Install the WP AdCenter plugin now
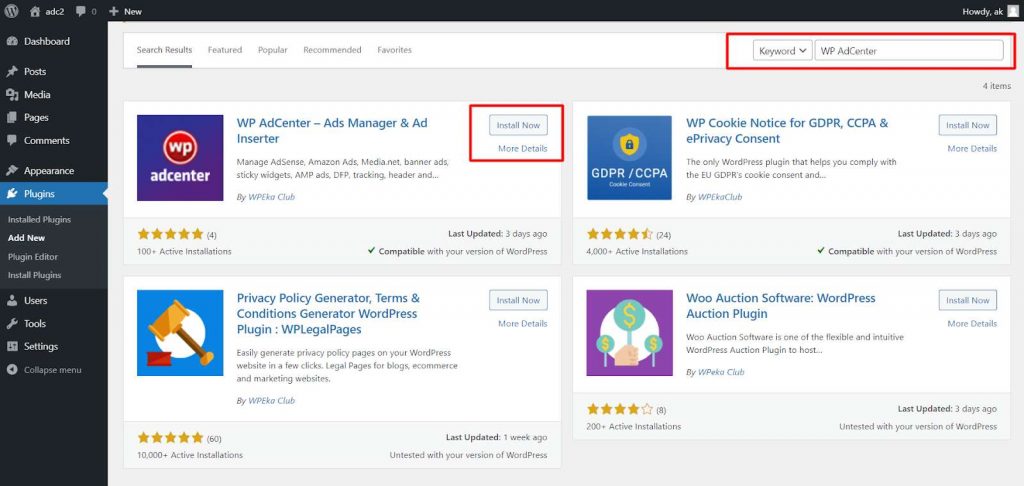 pyautogui.click(x=518, y=125)
